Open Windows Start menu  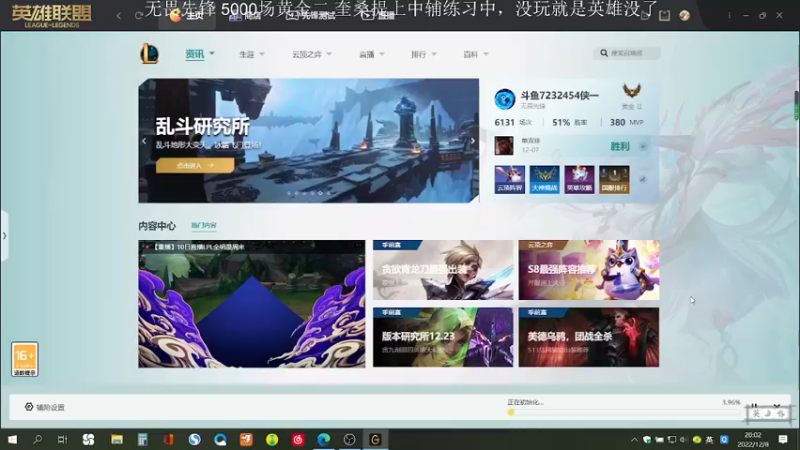(12, 439)
